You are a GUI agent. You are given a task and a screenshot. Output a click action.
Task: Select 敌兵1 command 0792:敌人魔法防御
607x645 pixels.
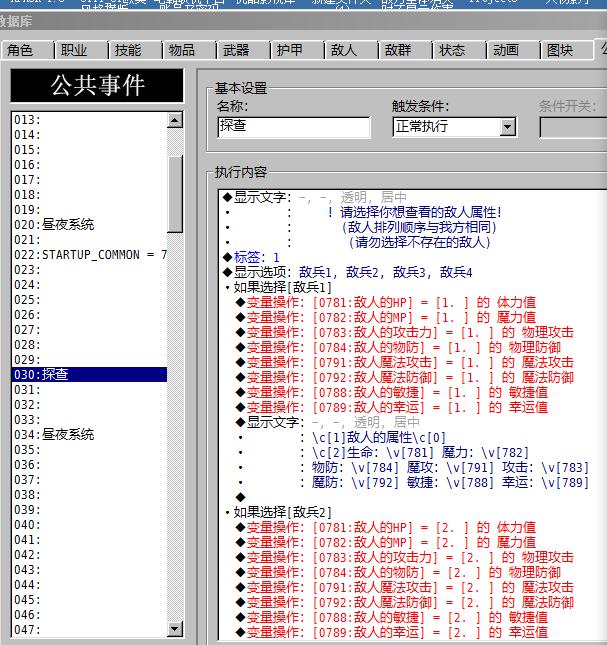[x=405, y=377]
